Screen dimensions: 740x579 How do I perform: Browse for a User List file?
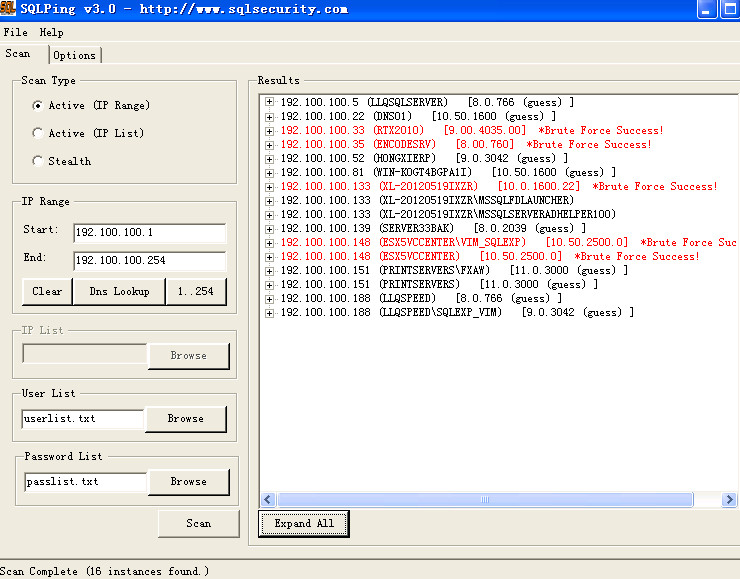pyautogui.click(x=186, y=419)
